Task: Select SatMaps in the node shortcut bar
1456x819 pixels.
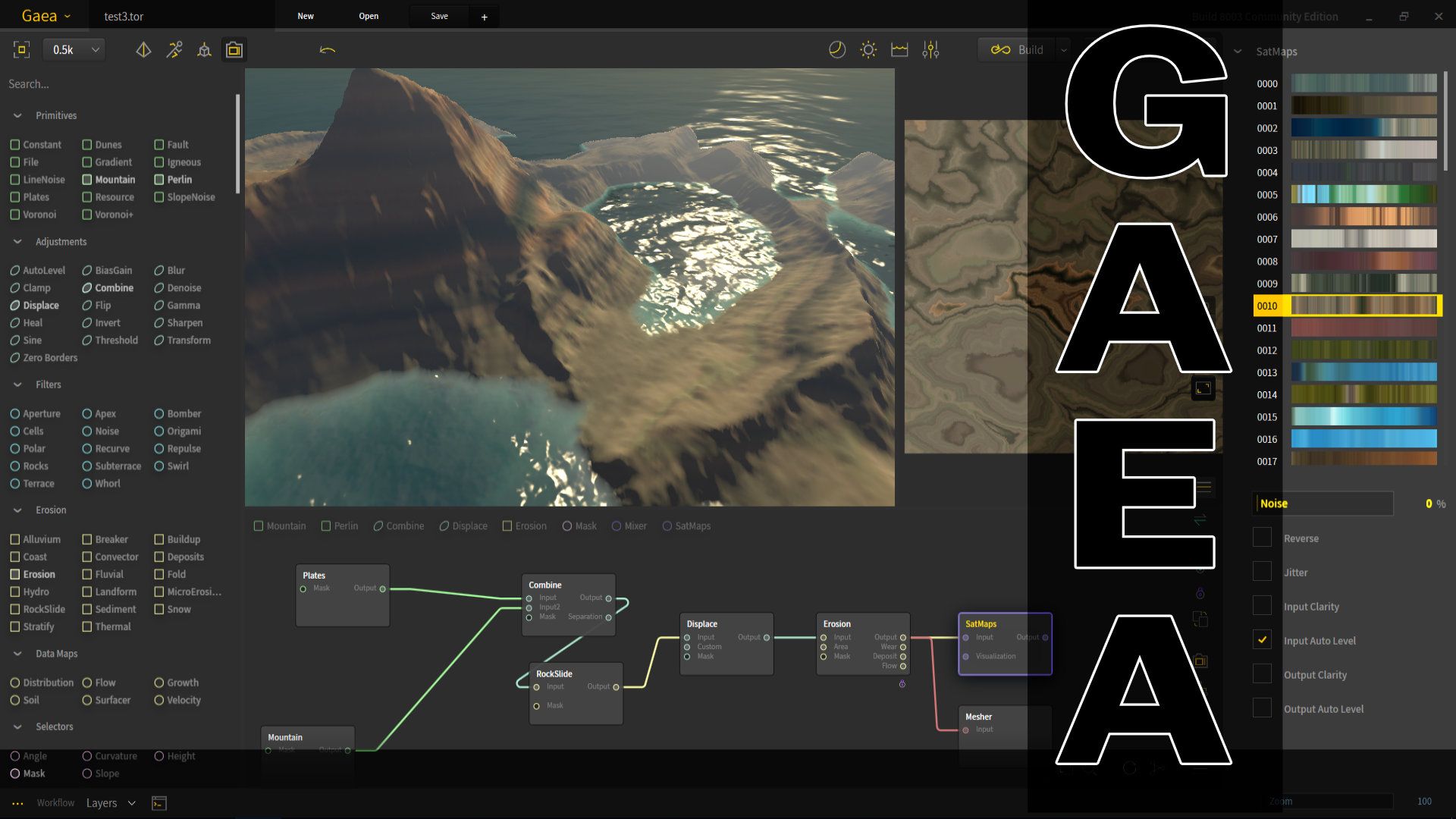Action: click(x=686, y=526)
